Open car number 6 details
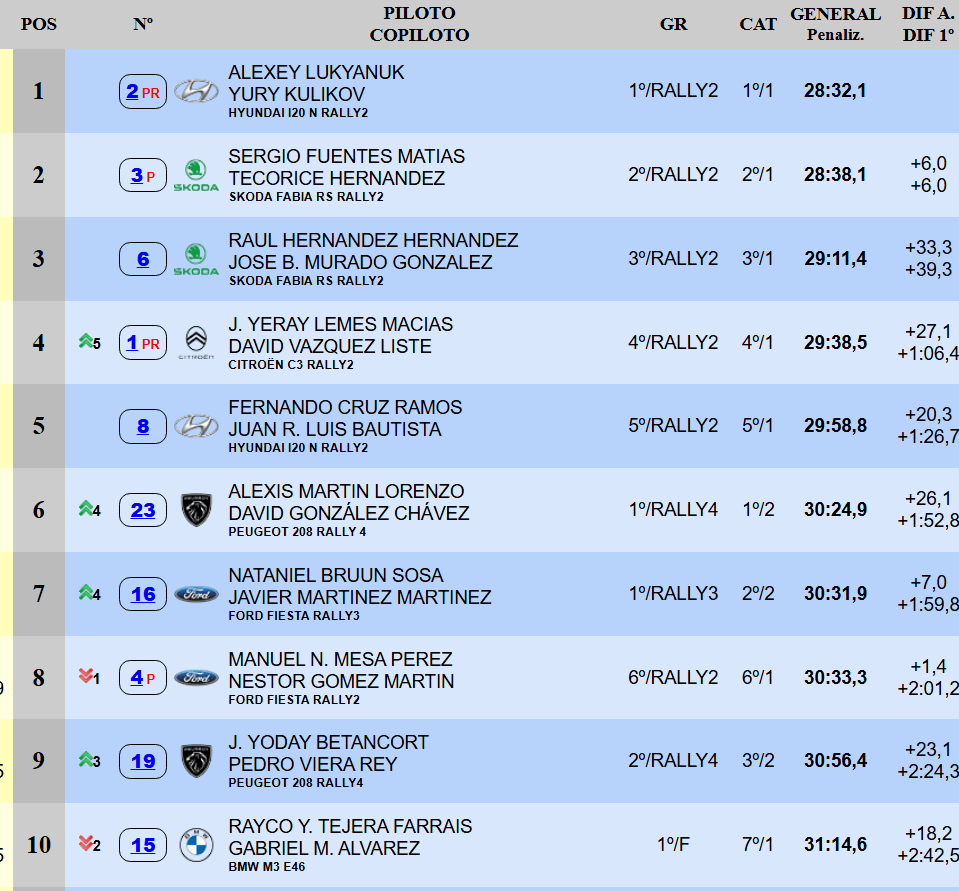 (x=143, y=260)
